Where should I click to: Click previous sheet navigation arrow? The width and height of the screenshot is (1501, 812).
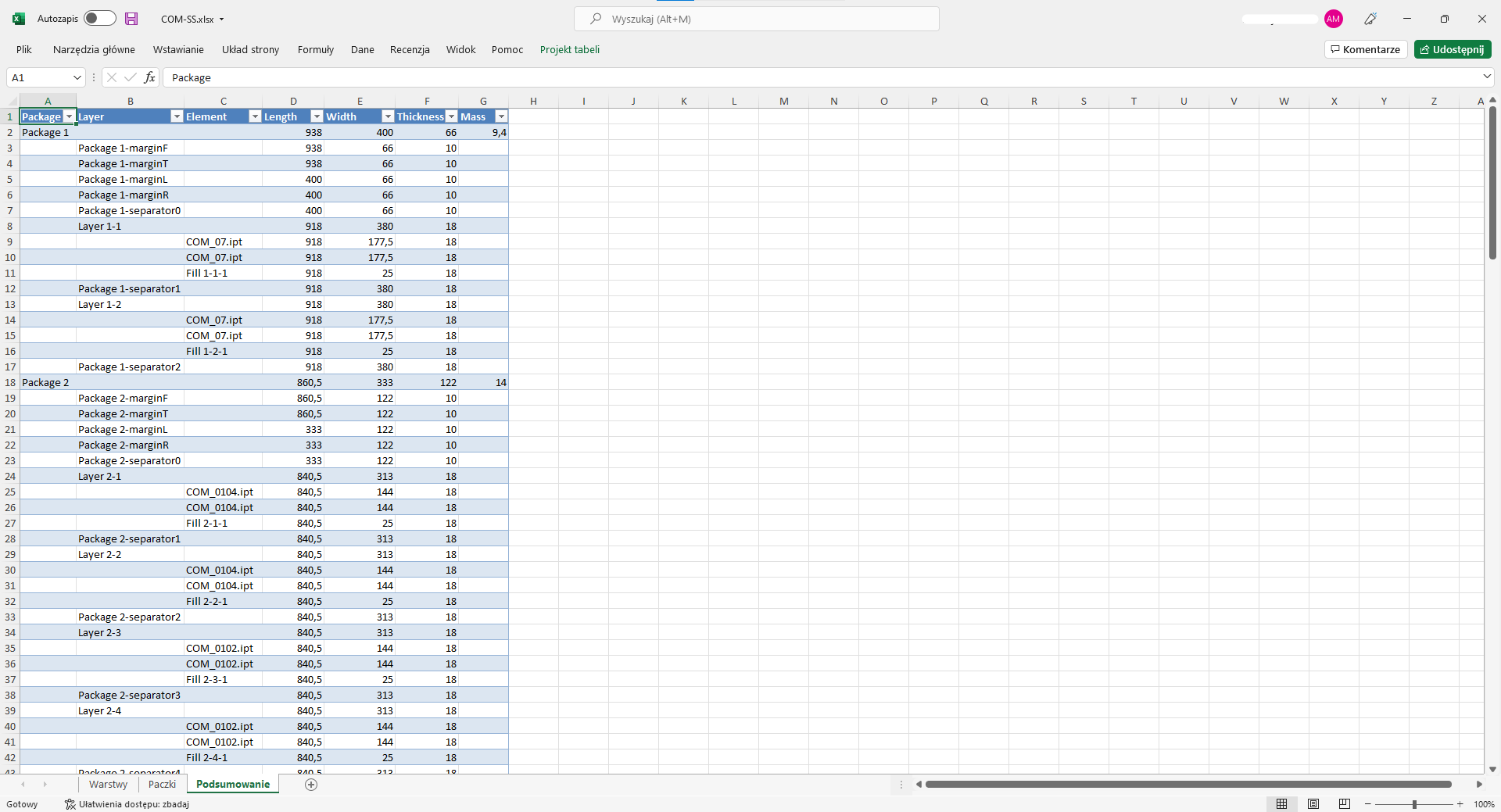[x=23, y=785]
